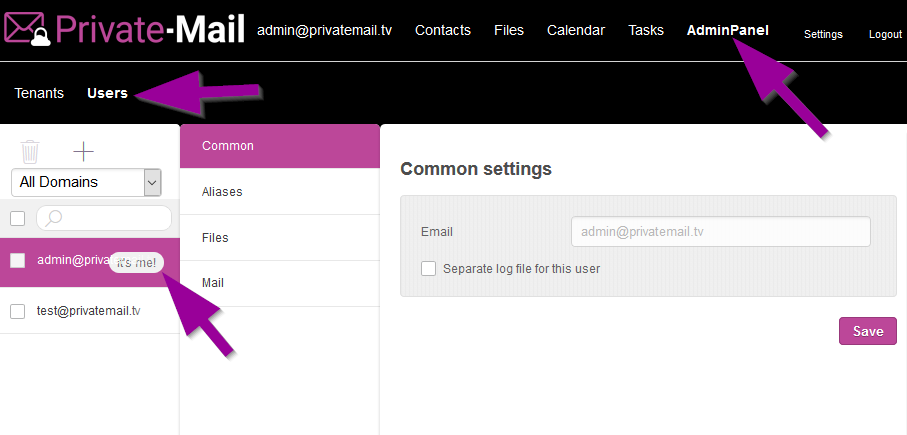Click the Email input field
Viewport: 907px width, 435px height.
(720, 231)
